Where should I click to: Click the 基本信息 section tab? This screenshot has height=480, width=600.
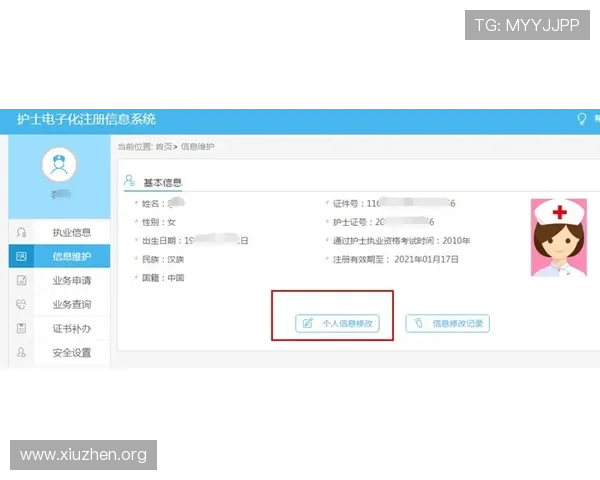pos(162,183)
